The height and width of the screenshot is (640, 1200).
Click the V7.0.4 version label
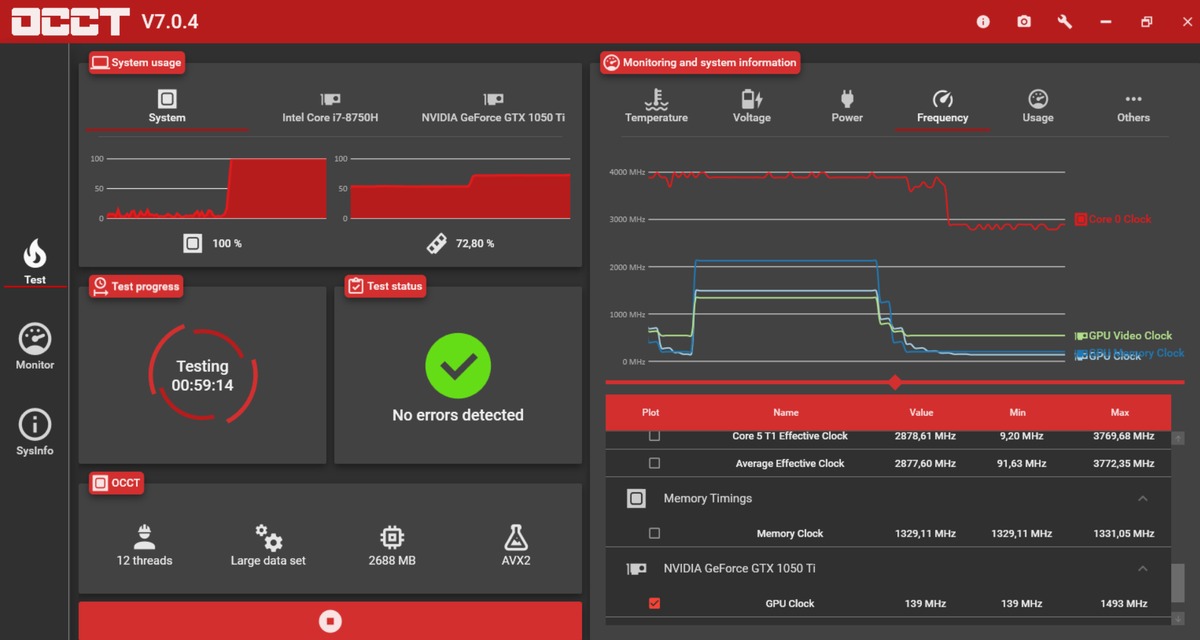170,21
